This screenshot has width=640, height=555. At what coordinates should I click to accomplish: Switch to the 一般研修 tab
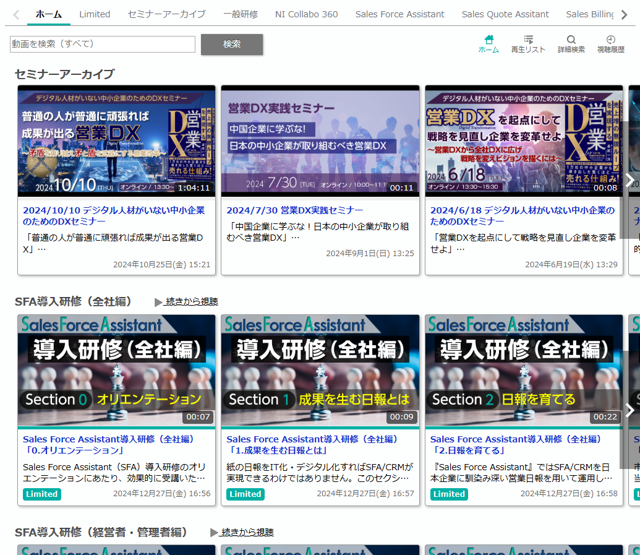coord(240,14)
